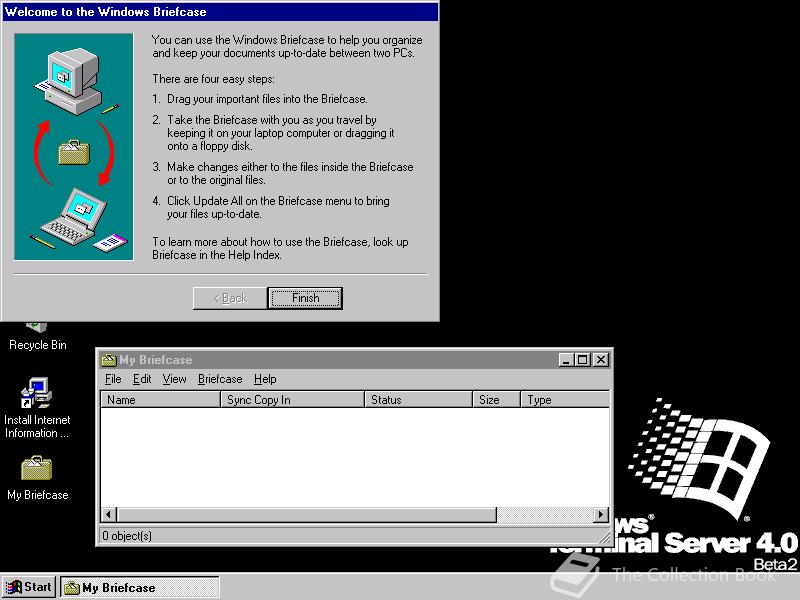Sort by the Type column header
Screen dimensions: 800x600
(x=565, y=399)
